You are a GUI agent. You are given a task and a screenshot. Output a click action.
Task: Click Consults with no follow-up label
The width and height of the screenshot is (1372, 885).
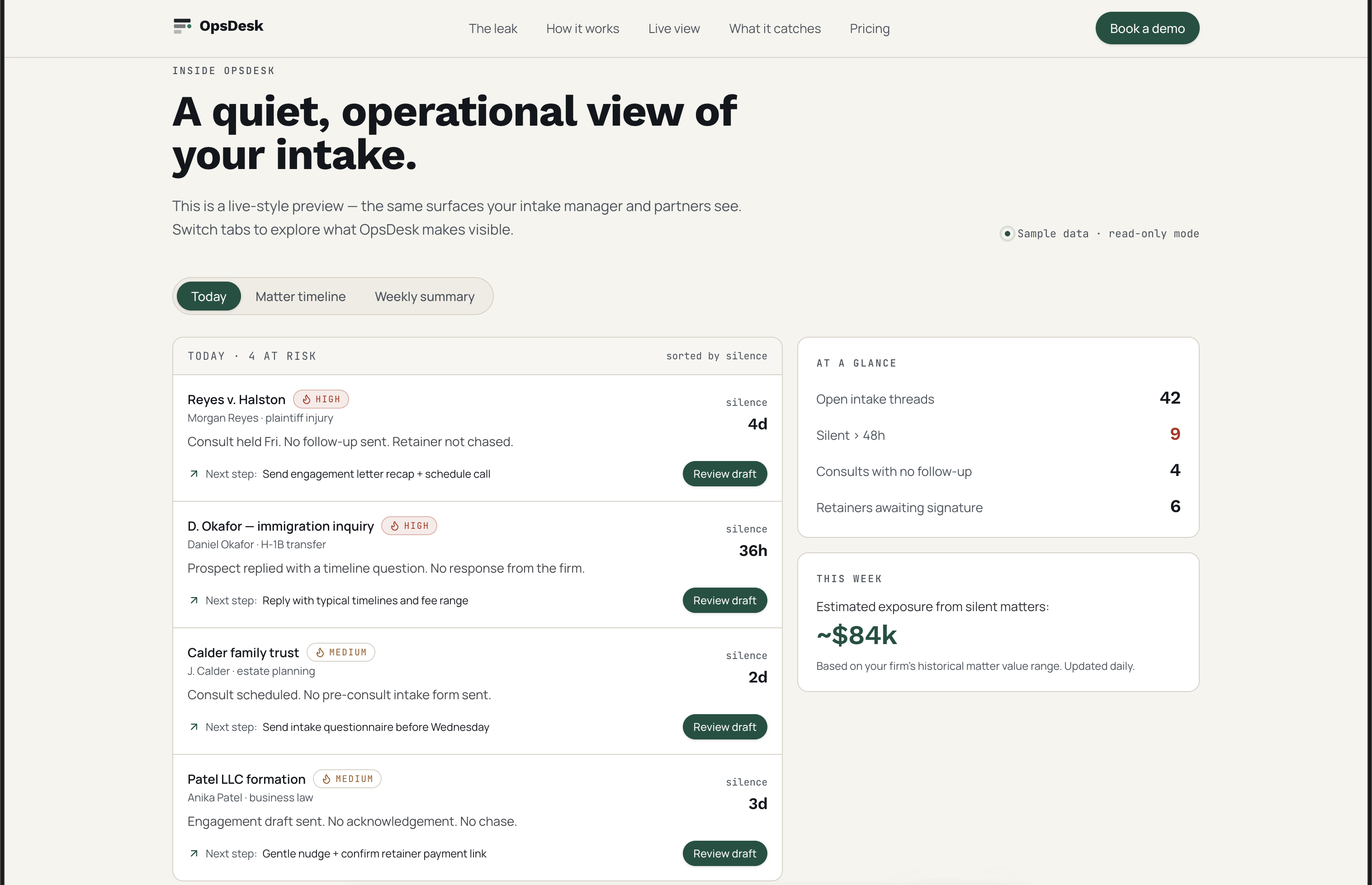[x=894, y=472]
